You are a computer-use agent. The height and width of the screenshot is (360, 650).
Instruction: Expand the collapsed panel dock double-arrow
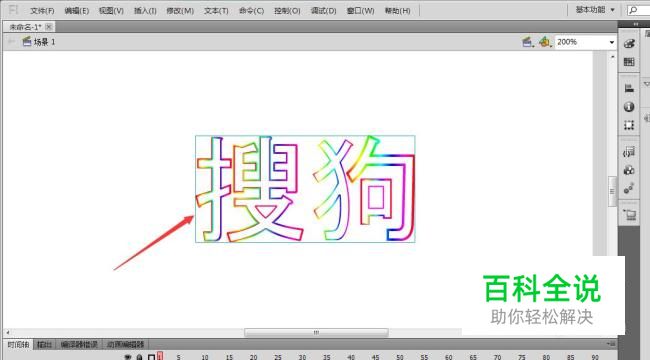coord(636,24)
